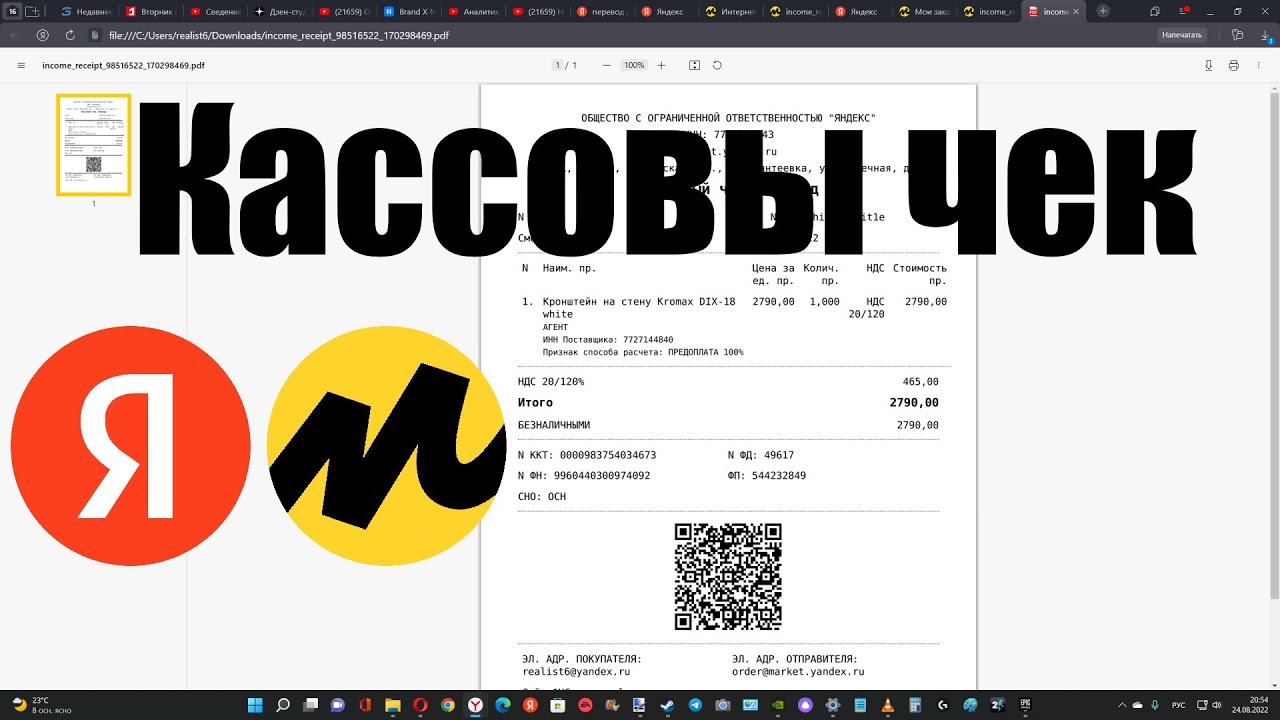Open Windows taskbar search

point(283,705)
